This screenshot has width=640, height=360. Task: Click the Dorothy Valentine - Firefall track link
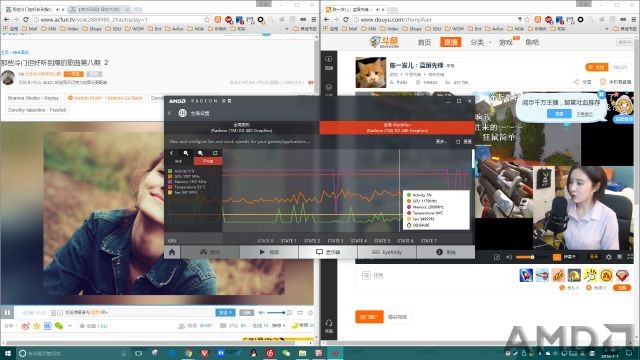[37, 110]
